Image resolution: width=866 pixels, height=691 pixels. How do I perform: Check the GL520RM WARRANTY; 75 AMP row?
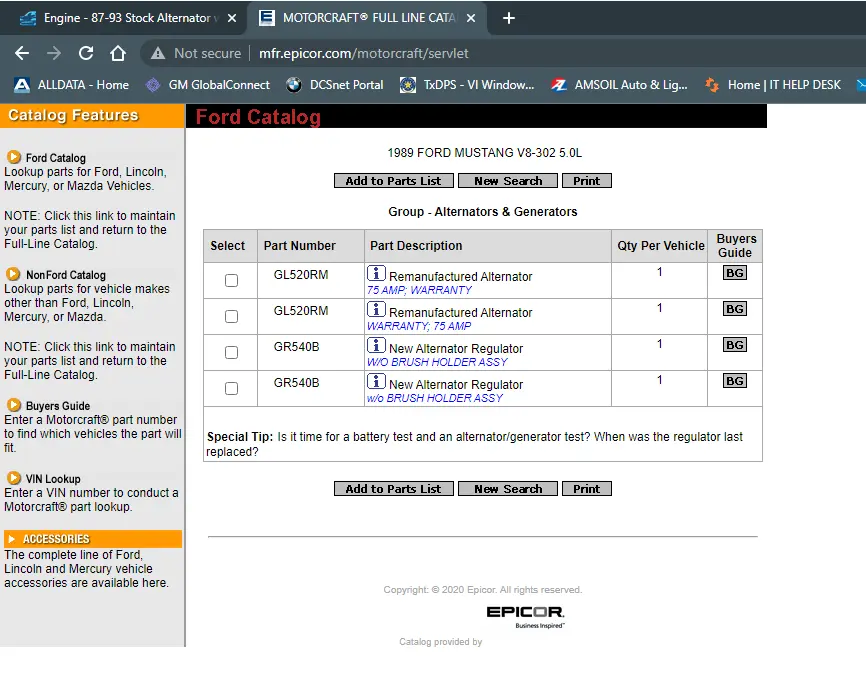point(231,317)
